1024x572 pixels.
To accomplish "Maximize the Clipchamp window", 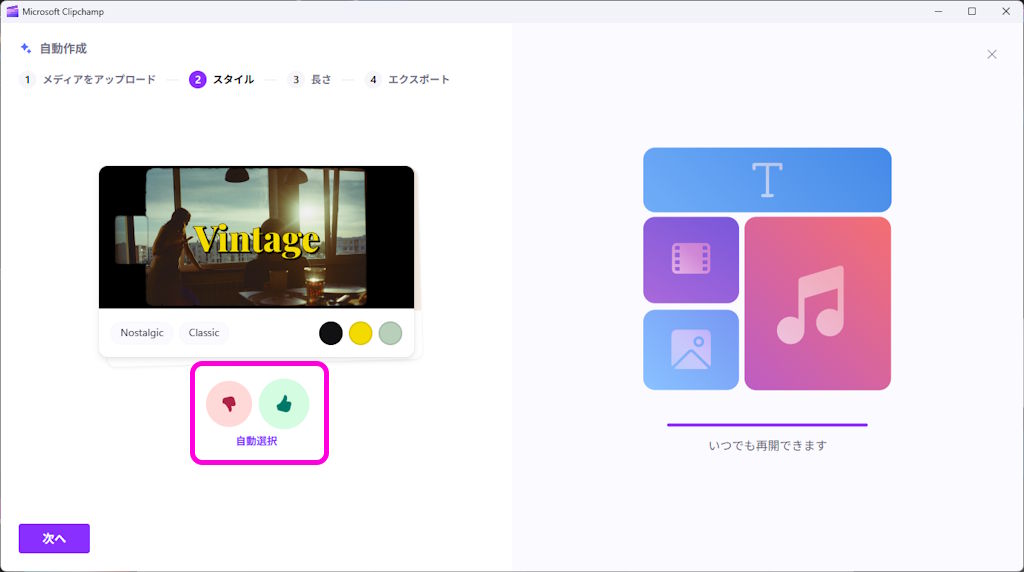I will pyautogui.click(x=972, y=11).
